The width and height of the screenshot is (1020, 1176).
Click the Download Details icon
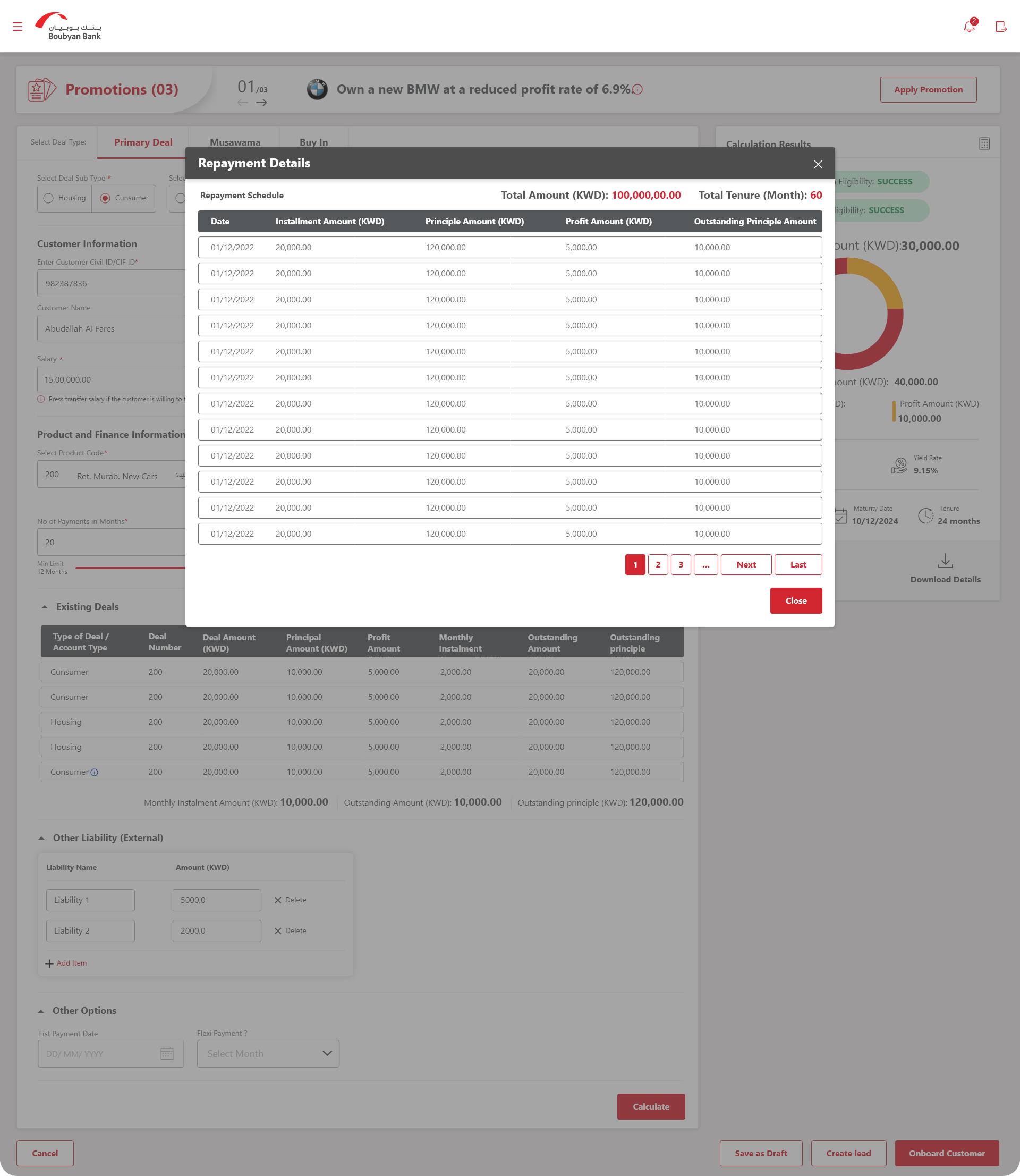point(945,561)
